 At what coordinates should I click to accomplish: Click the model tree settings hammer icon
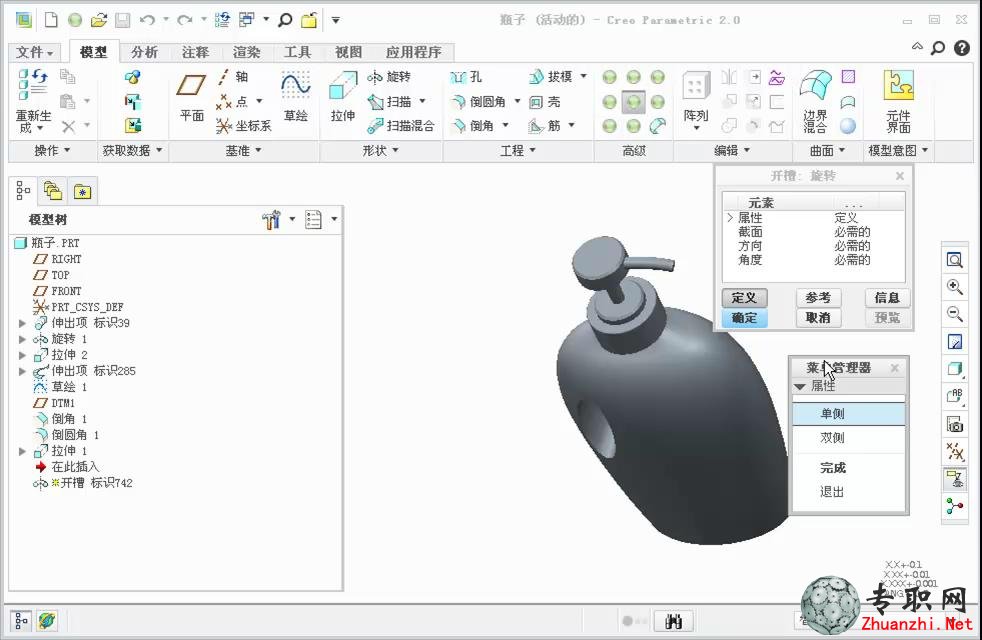click(272, 219)
